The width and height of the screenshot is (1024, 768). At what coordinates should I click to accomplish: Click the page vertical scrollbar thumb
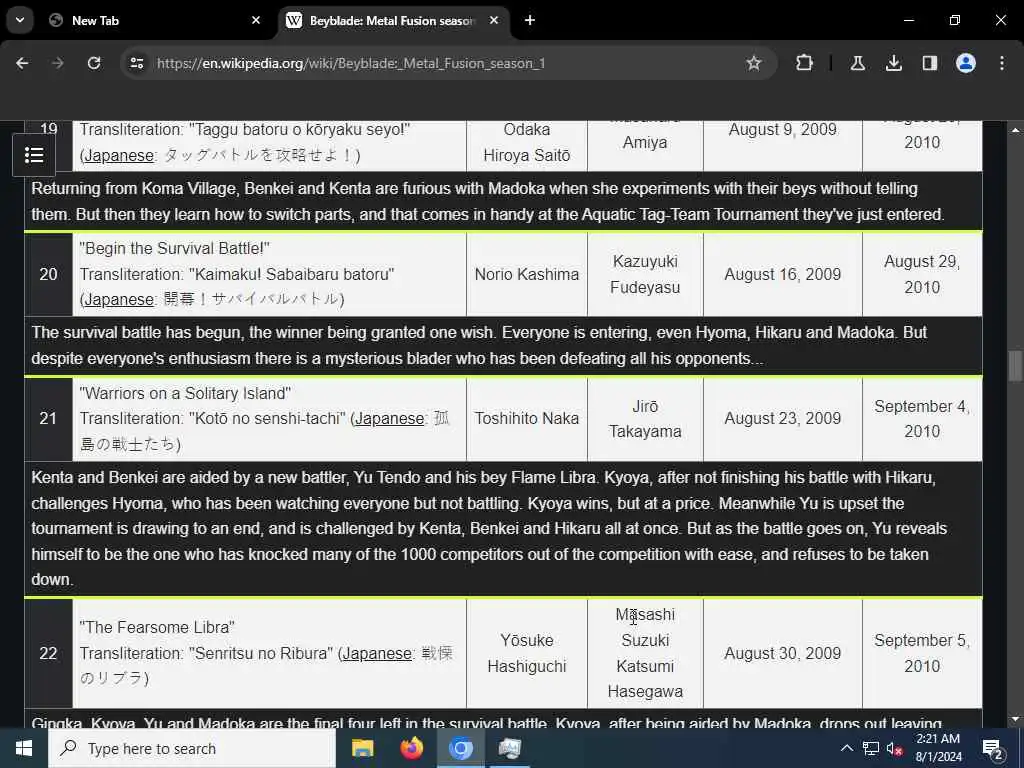click(x=1015, y=366)
